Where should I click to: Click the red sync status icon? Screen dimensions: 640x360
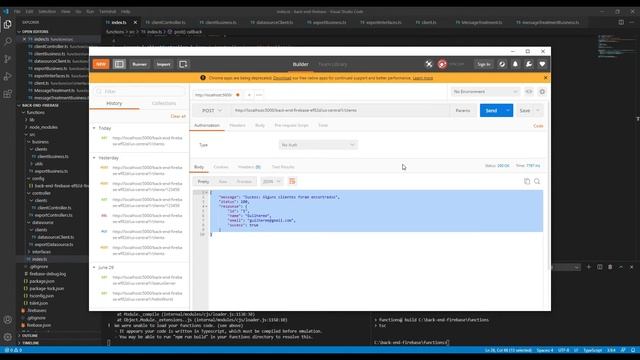[442, 64]
